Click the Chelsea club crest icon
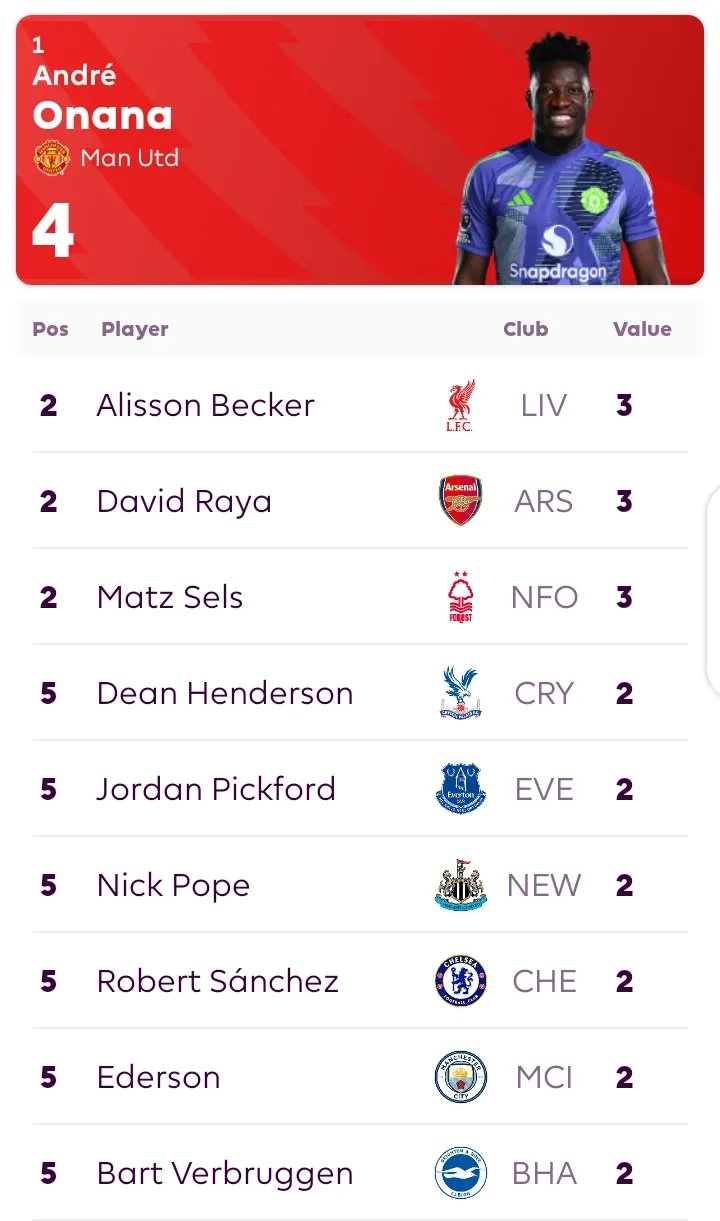This screenshot has width=720, height=1221. tap(461, 981)
